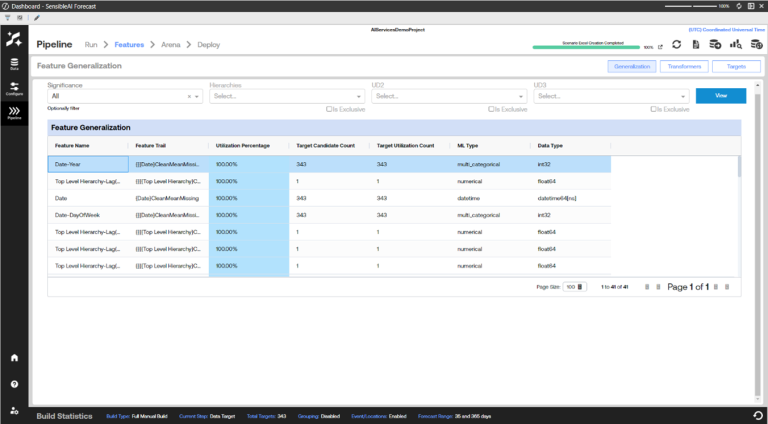This screenshot has height=424, width=768.
Task: Click the Home icon in sidebar
Action: 14,357
